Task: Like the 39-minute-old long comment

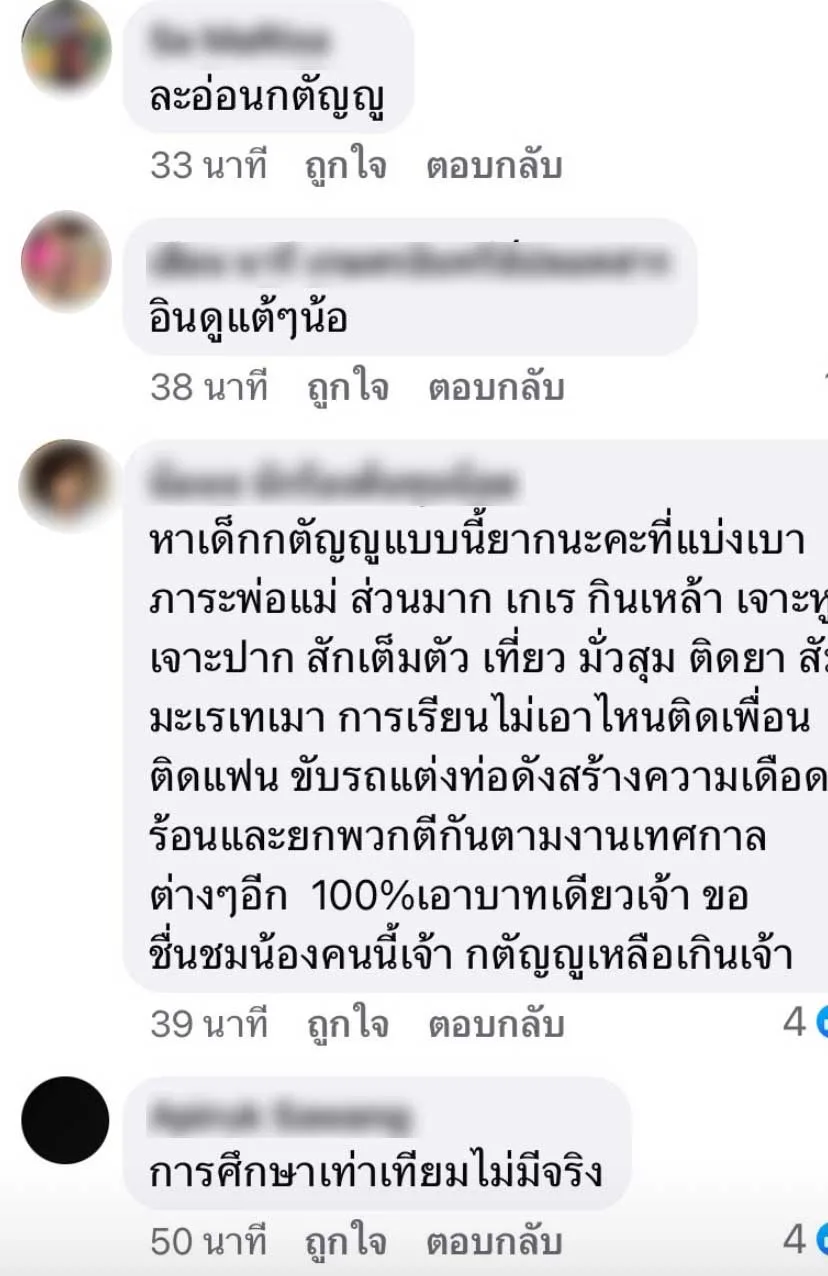Action: coord(346,1024)
